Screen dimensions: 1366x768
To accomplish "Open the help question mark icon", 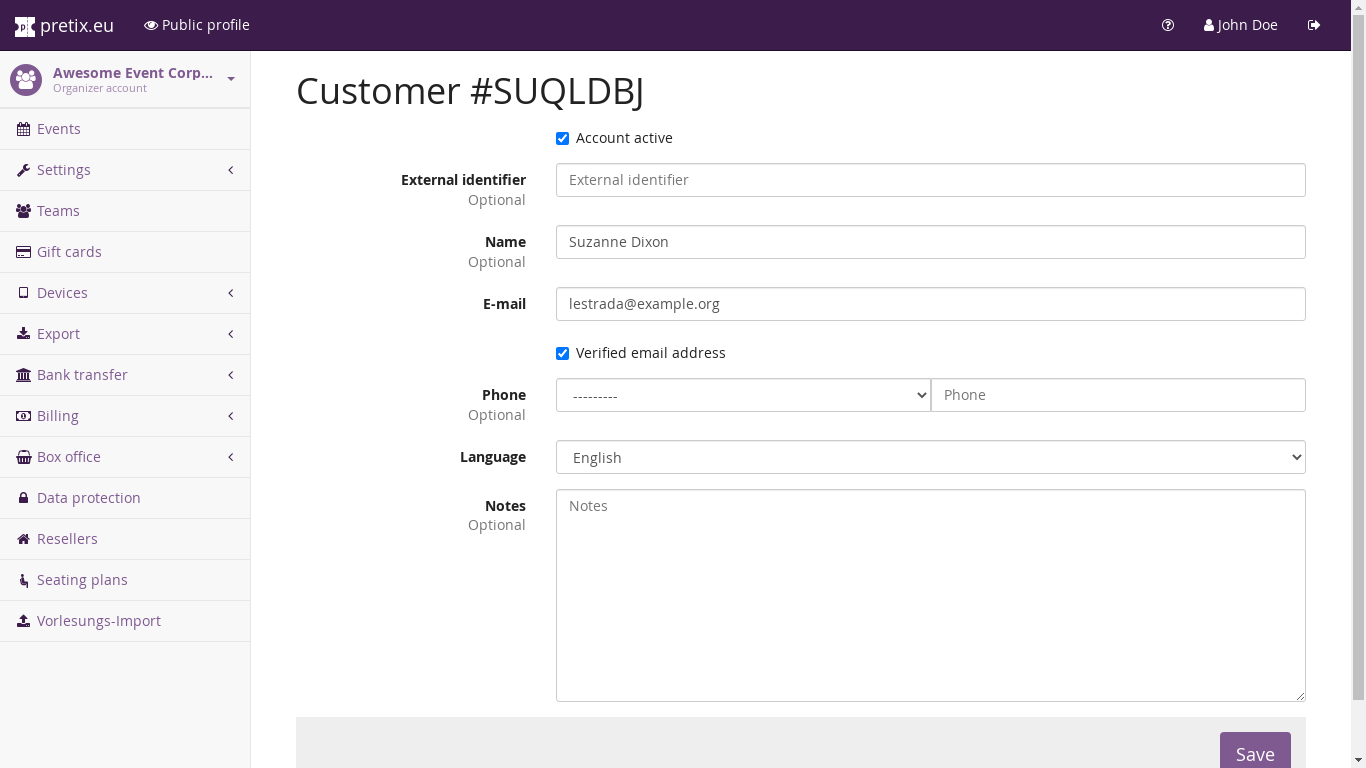I will pos(1168,25).
